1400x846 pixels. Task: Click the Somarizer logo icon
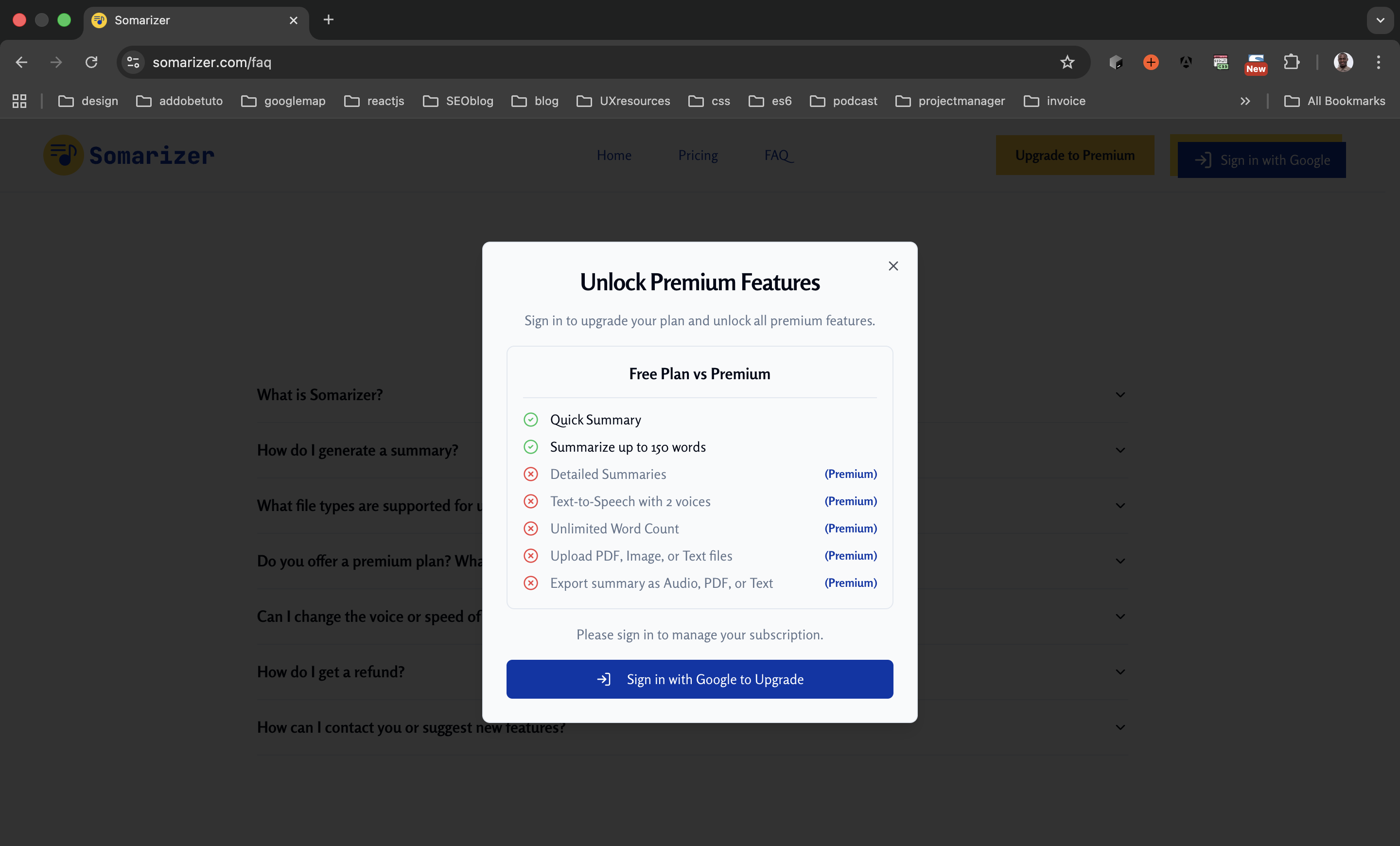64,155
